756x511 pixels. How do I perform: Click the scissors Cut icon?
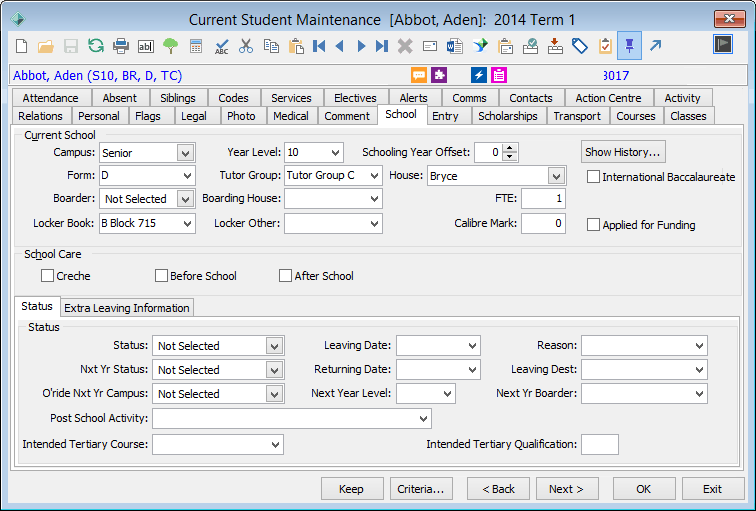pyautogui.click(x=246, y=46)
